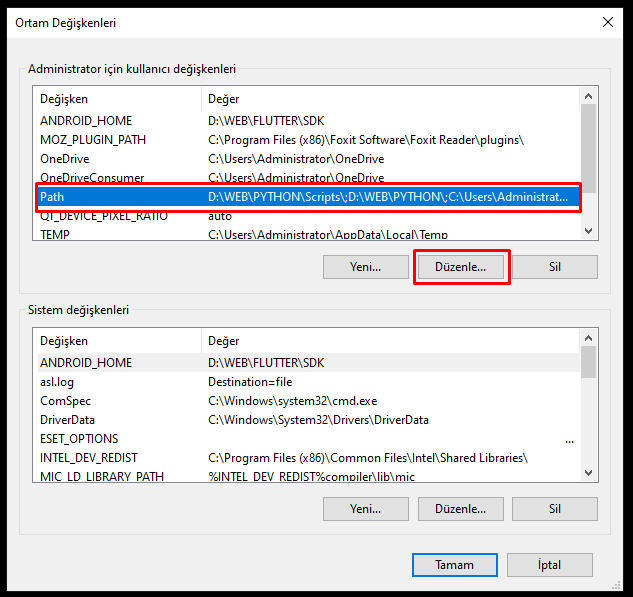Click the user variables Düzenle button
The image size is (633, 597).
tap(461, 267)
